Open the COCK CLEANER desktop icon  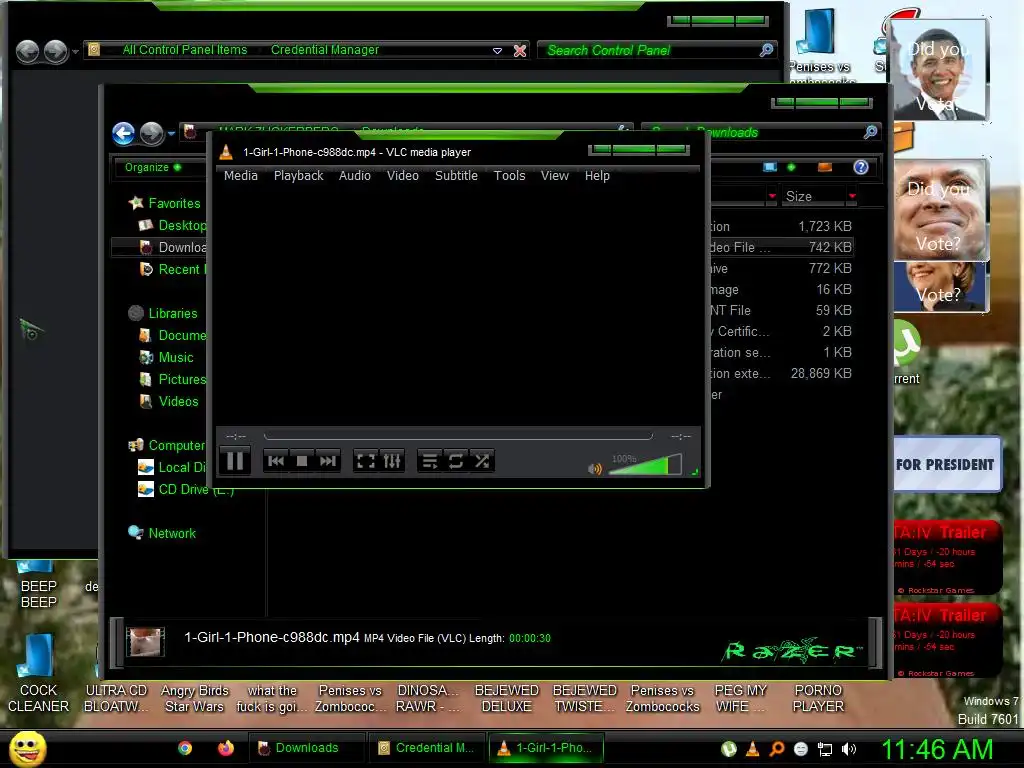coord(38,673)
